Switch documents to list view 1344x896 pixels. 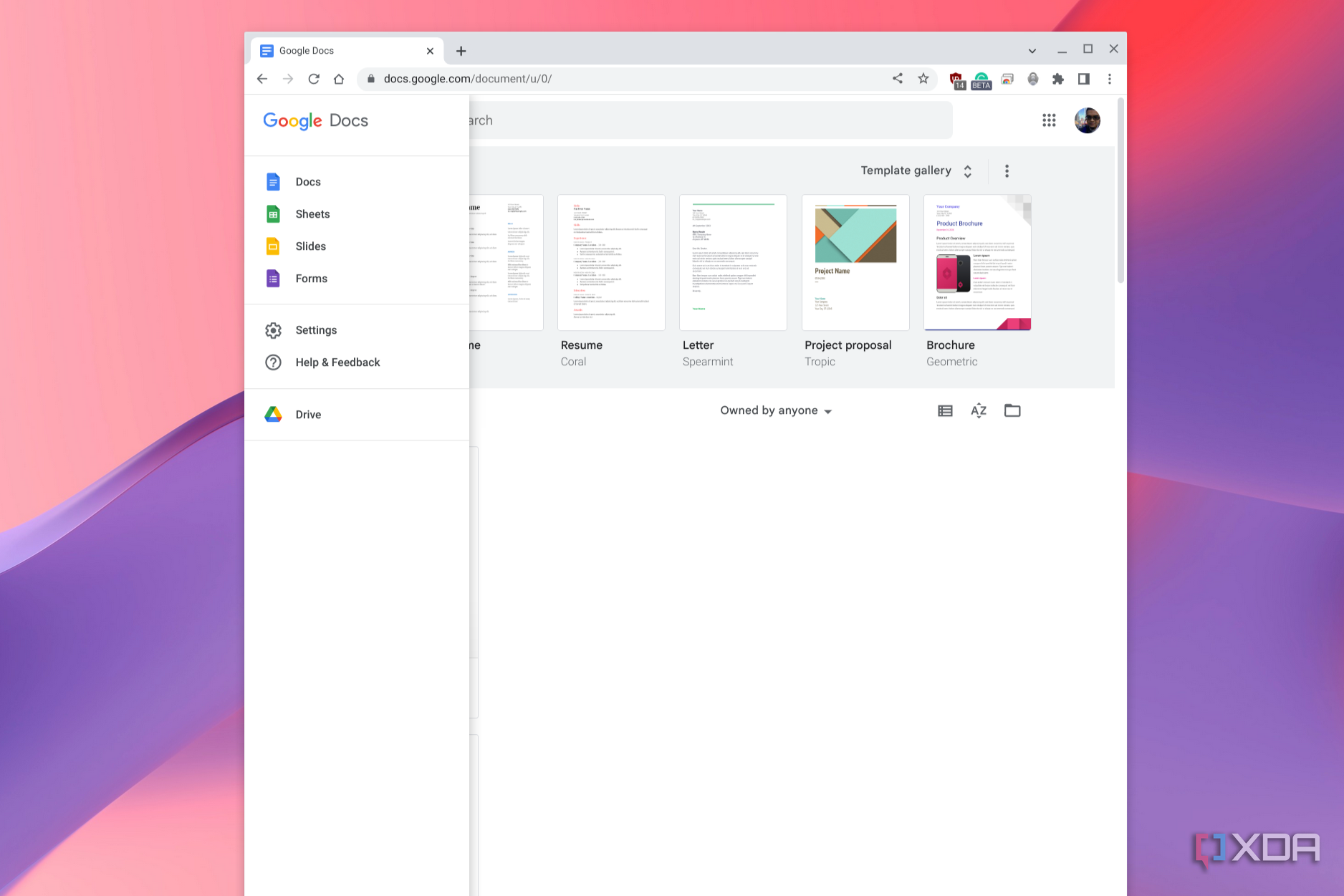944,410
